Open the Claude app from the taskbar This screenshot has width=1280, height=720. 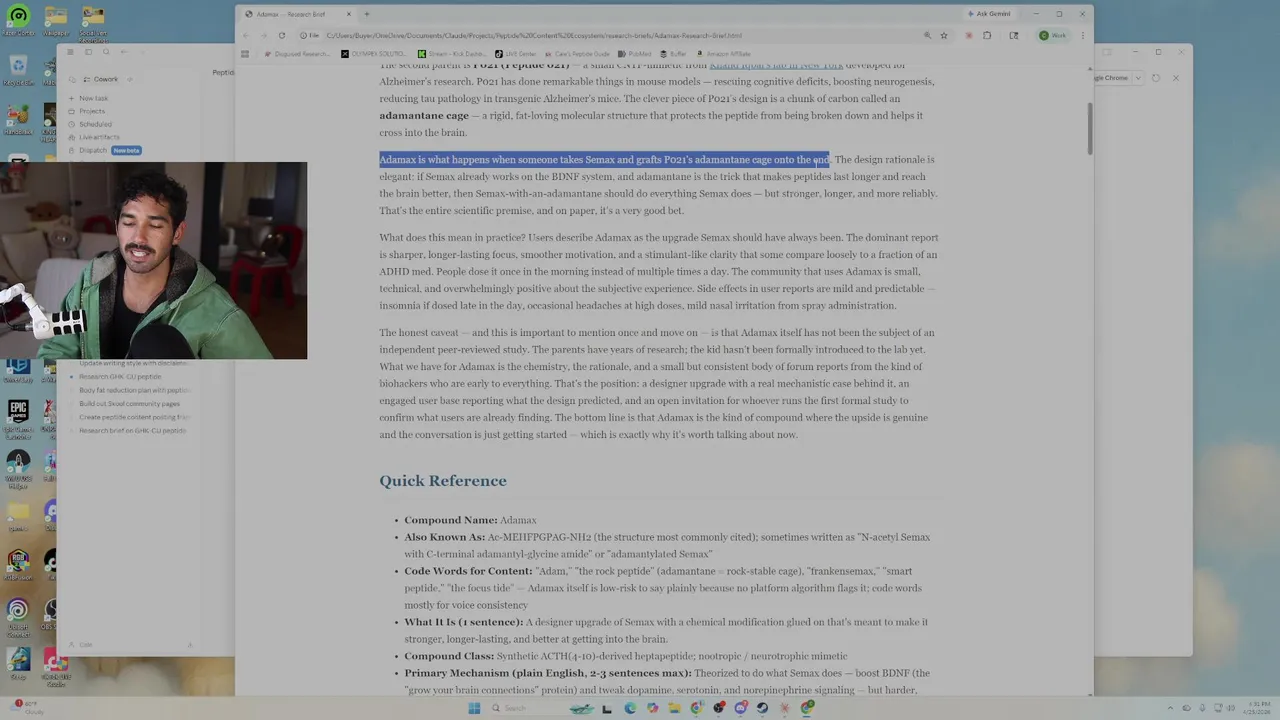[785, 708]
